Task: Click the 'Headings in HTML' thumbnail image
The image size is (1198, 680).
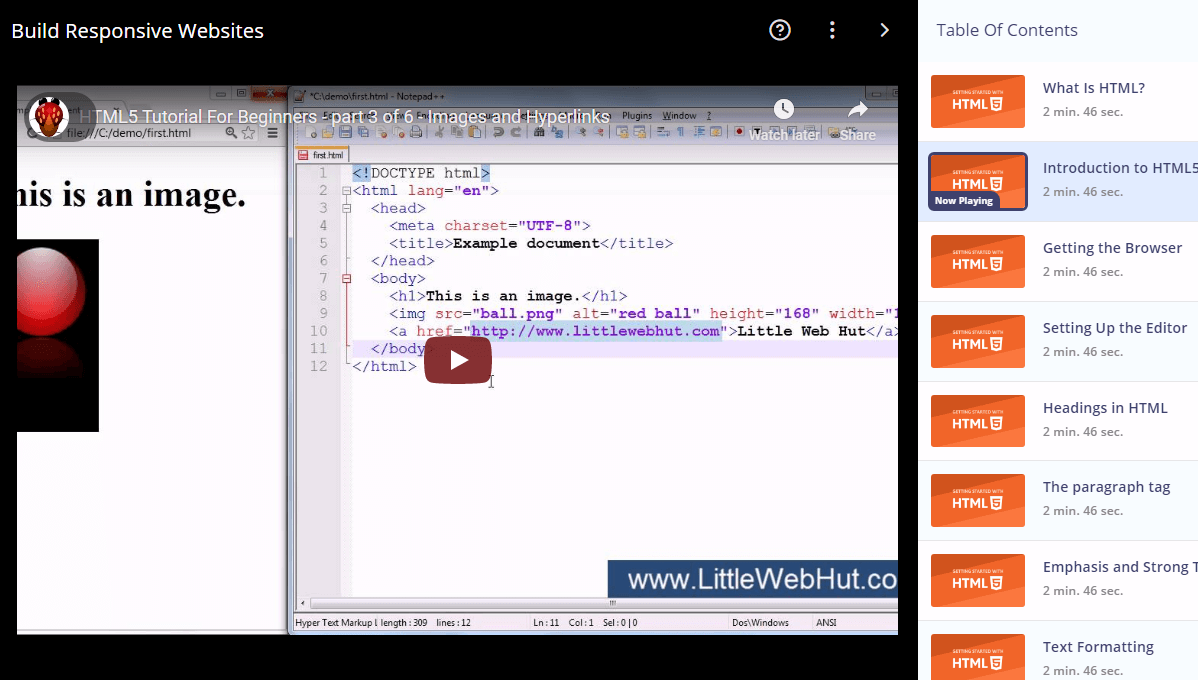Action: [977, 421]
